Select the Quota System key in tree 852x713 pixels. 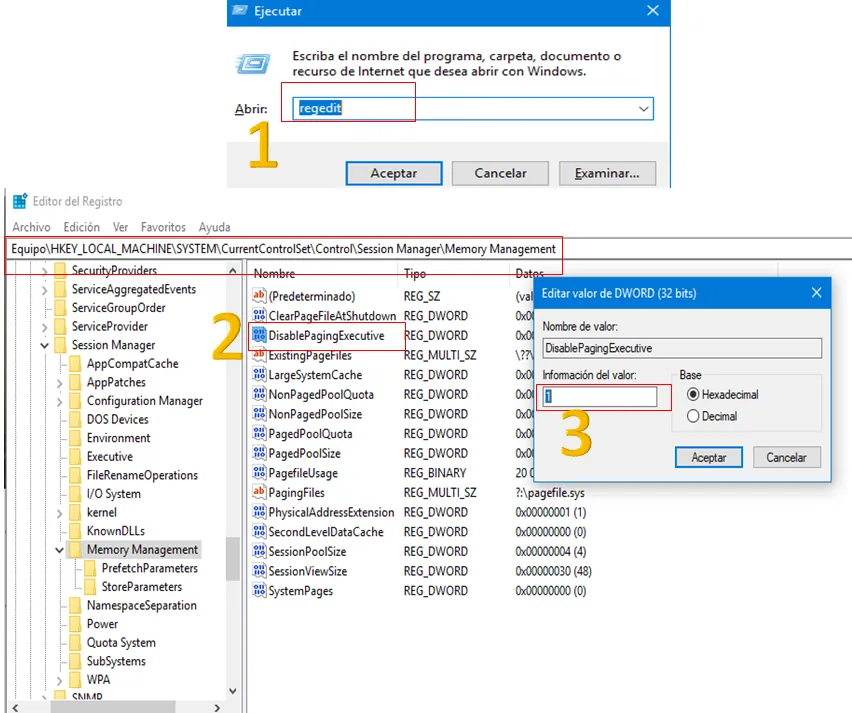(x=121, y=642)
